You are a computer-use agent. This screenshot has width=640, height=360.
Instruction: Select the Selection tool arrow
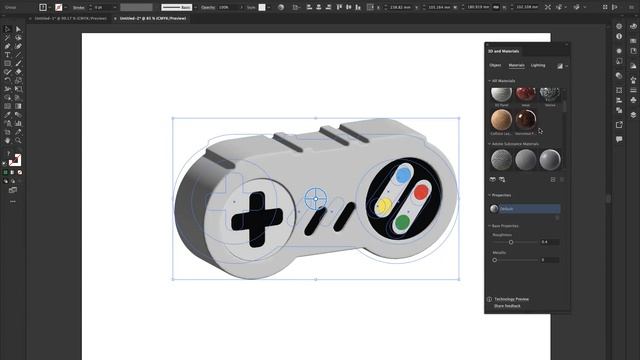[7, 29]
